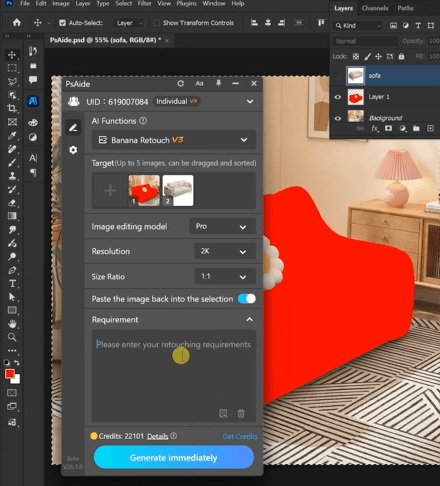
Task: Choose the Hand tool
Action: pyautogui.click(x=12, y=324)
